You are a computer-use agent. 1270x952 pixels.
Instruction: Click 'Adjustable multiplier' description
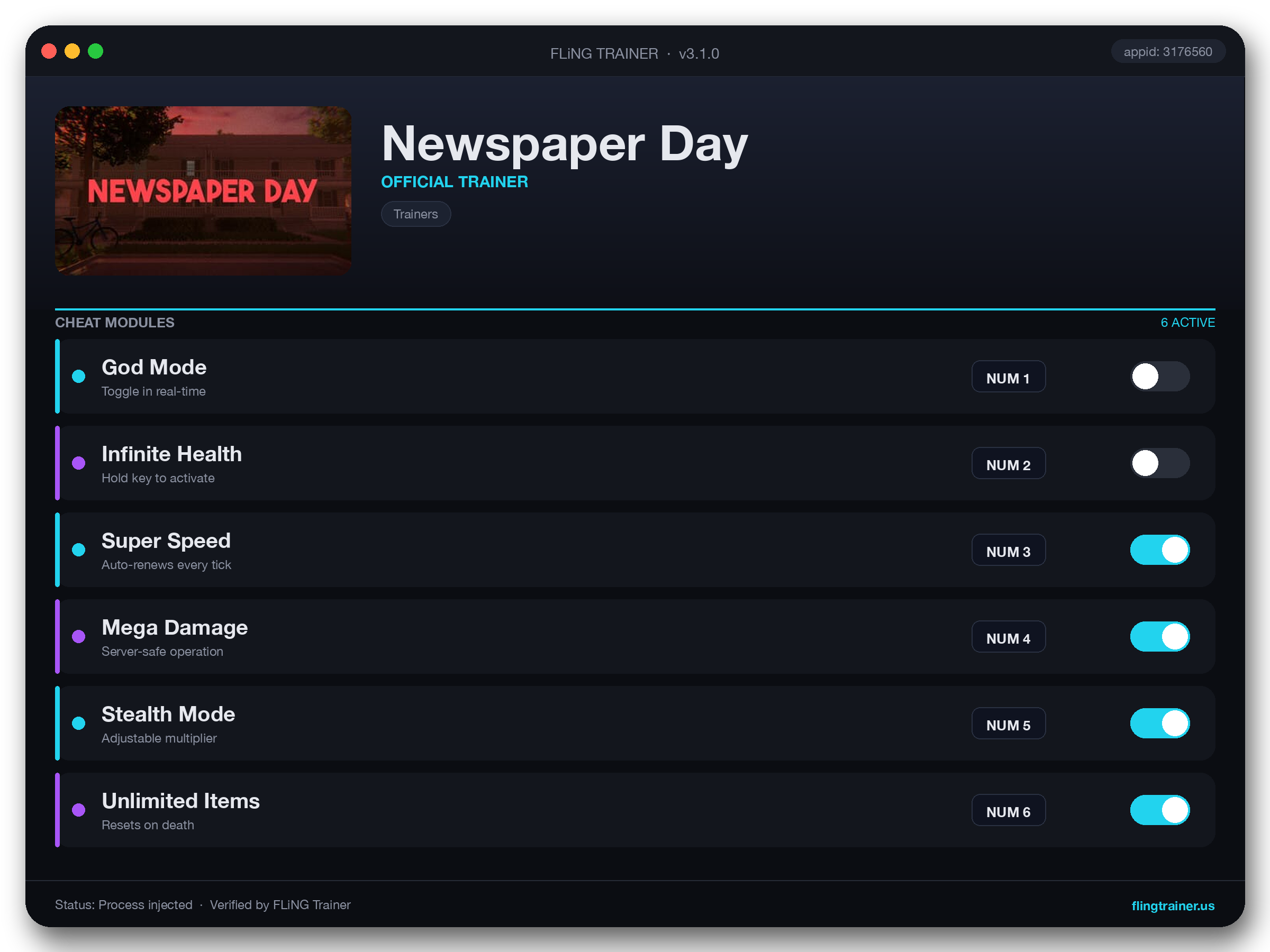coord(159,738)
